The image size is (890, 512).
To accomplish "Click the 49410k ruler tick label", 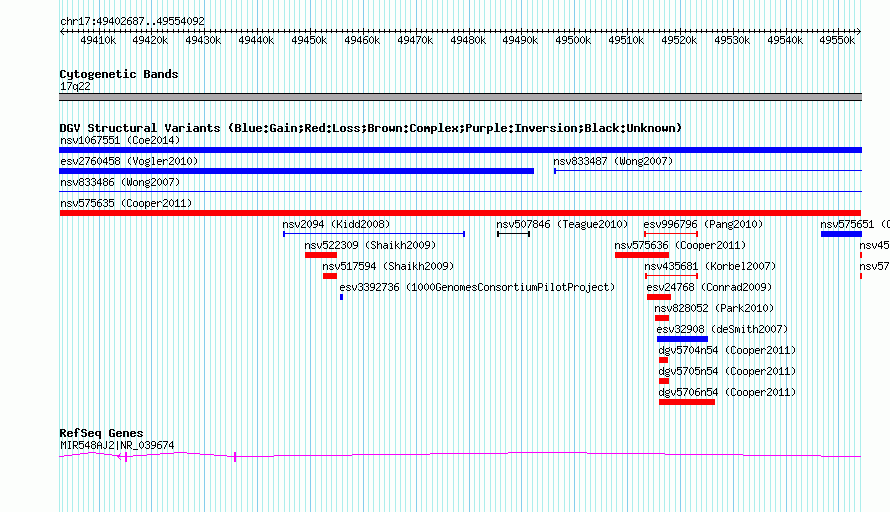I will pos(98,40).
